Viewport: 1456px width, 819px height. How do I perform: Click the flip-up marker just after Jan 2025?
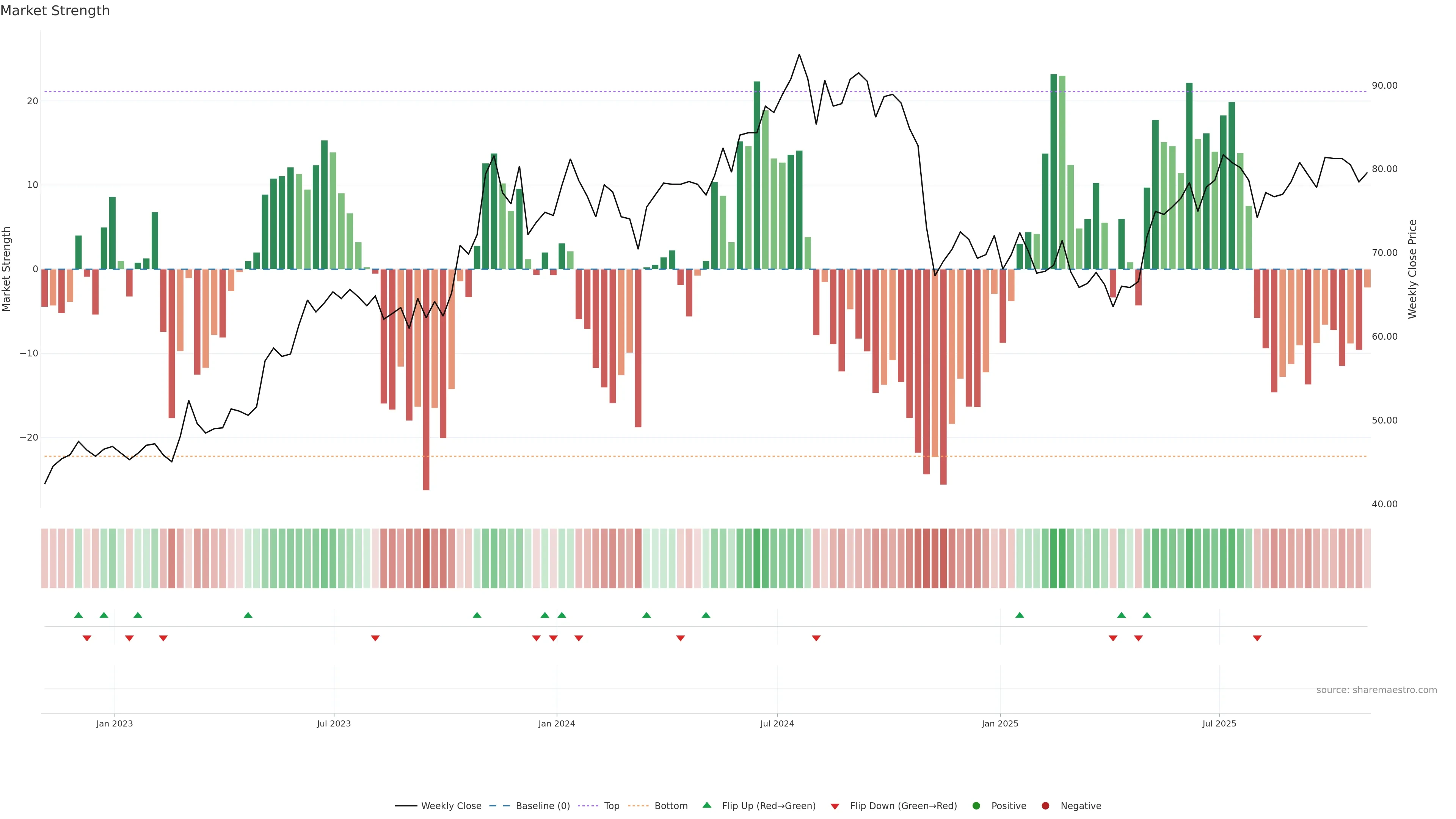1020,615
